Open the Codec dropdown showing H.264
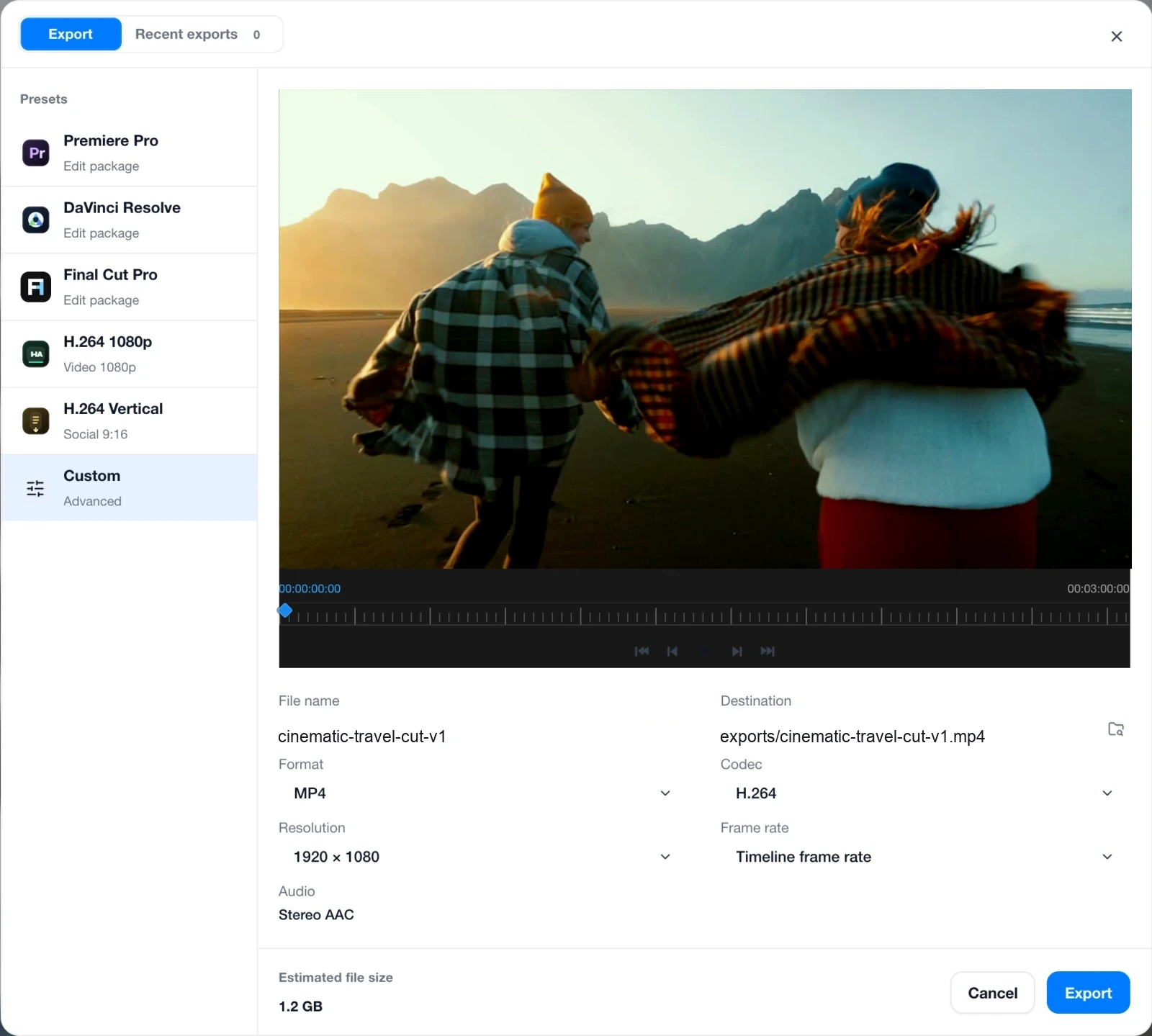 [x=924, y=793]
